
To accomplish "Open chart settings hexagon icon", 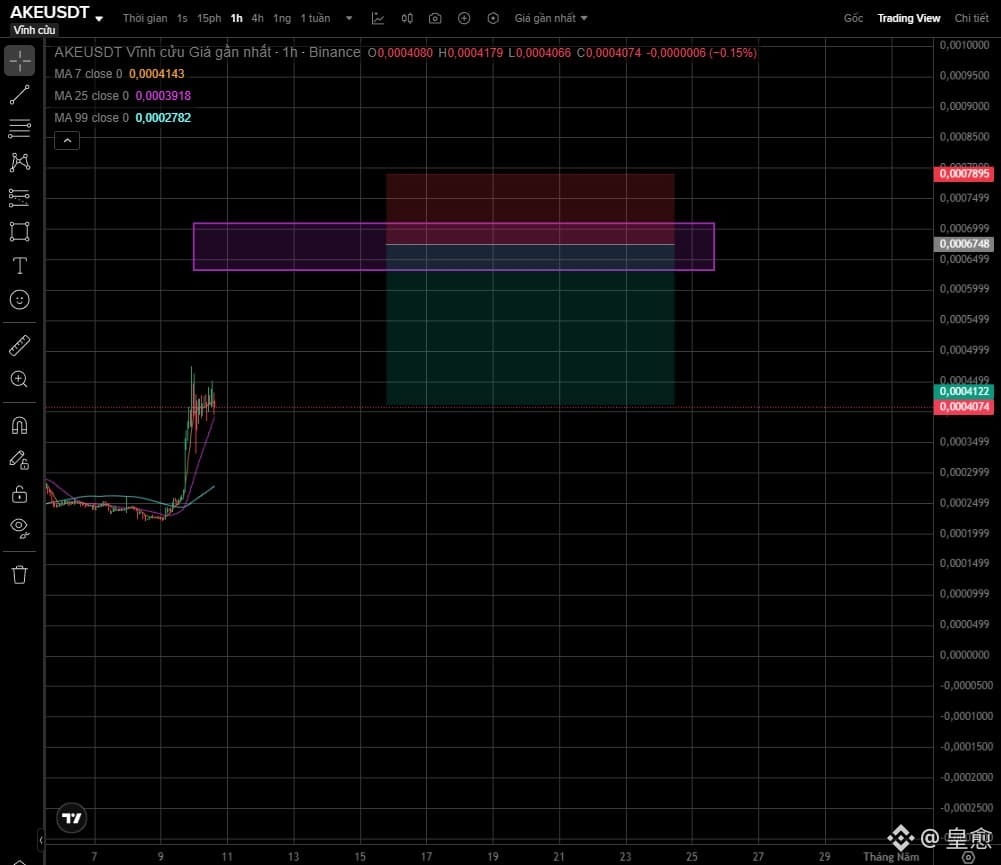I will tap(493, 19).
